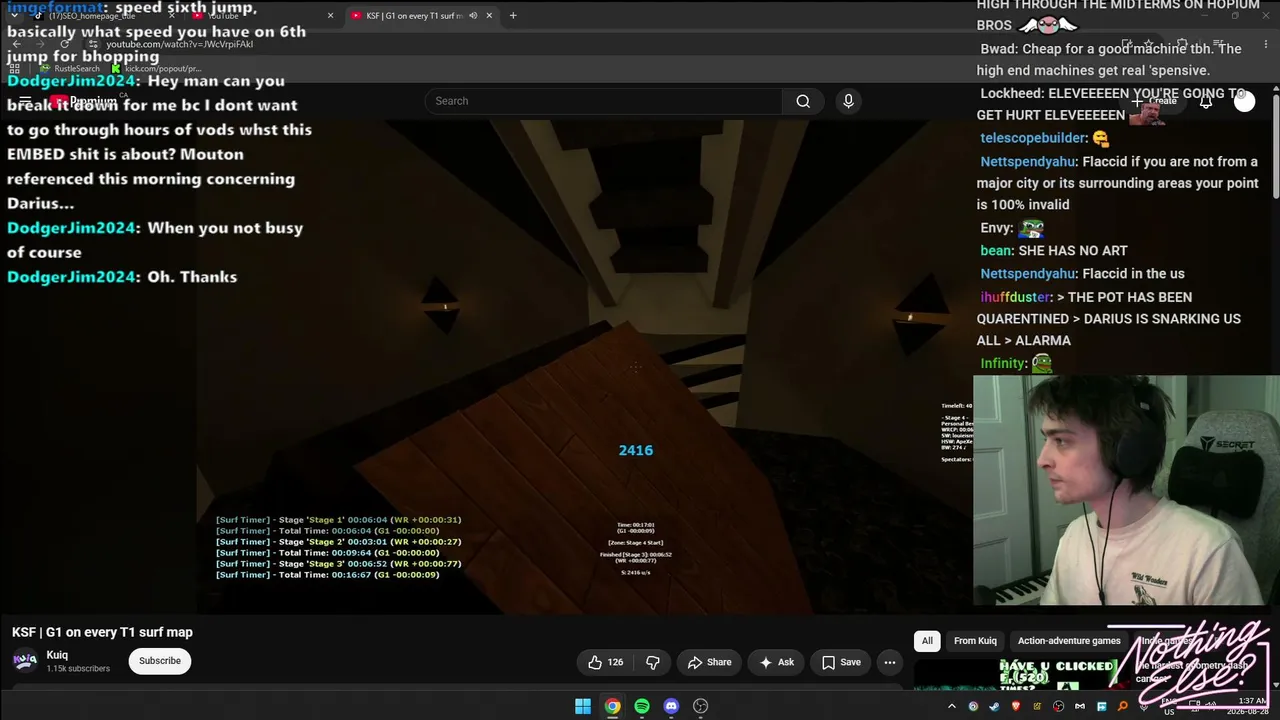Image resolution: width=1280 pixels, height=720 pixels.
Task: Save the video to a playlist
Action: (841, 662)
